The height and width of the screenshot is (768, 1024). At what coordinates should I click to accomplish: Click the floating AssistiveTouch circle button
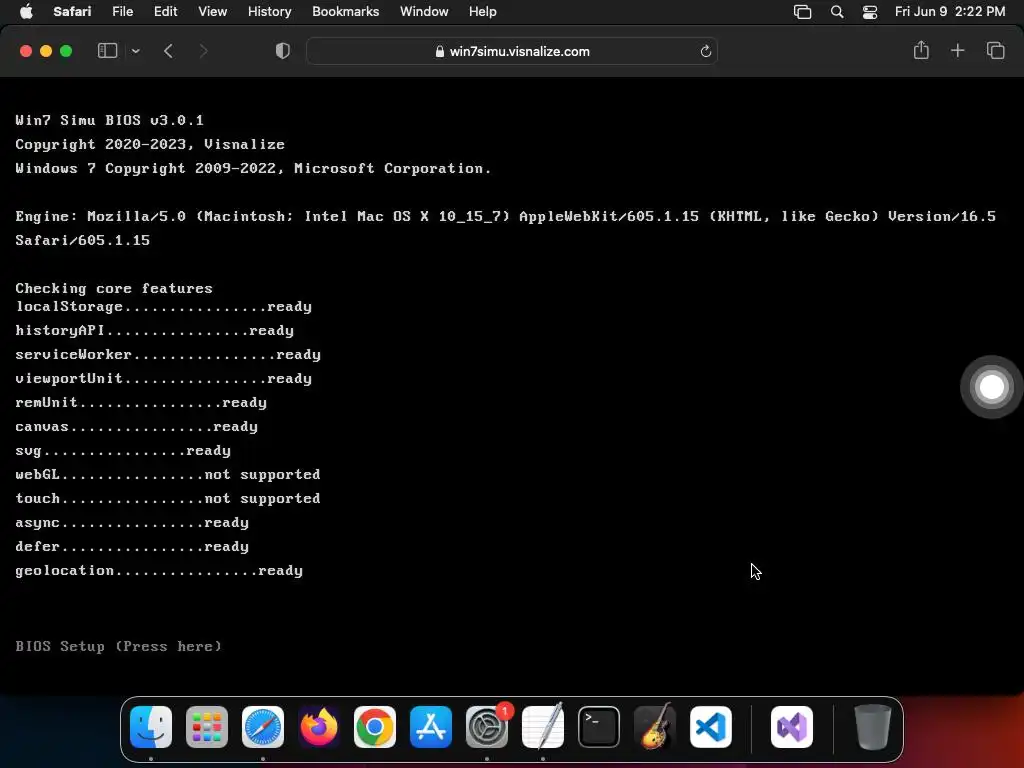point(991,387)
